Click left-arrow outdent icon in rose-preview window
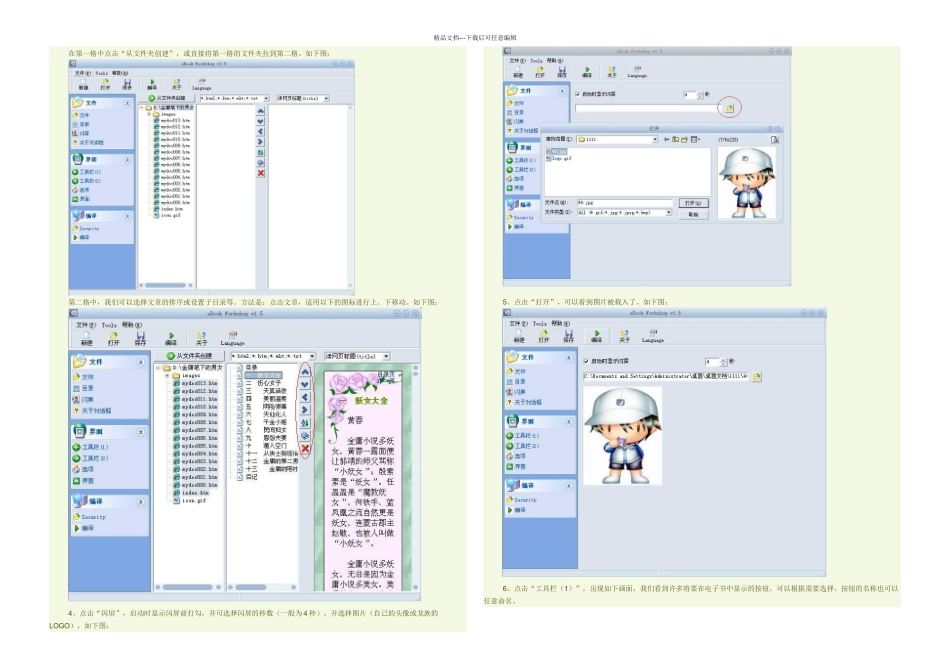Screen dimensions: 950x672 [305, 398]
